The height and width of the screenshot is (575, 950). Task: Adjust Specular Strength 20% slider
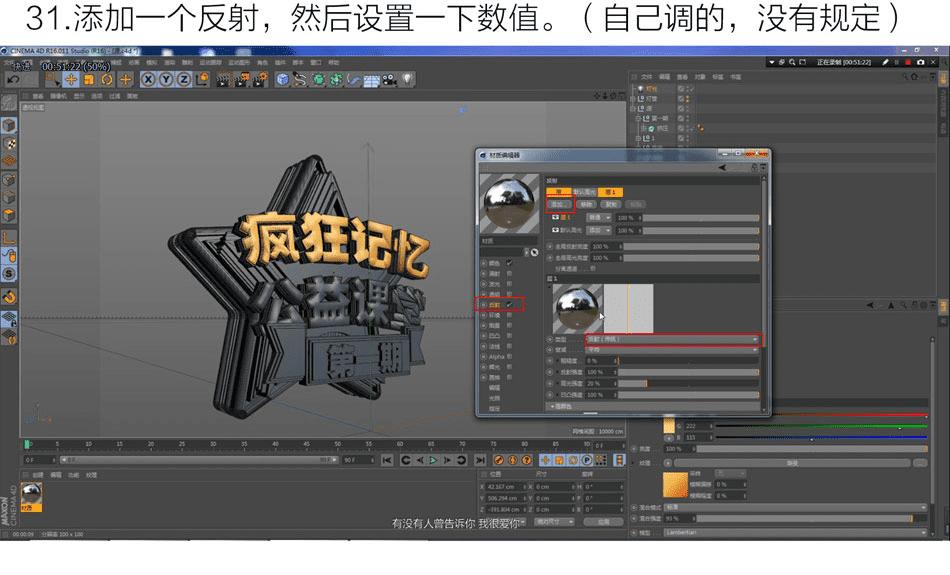[x=688, y=383]
